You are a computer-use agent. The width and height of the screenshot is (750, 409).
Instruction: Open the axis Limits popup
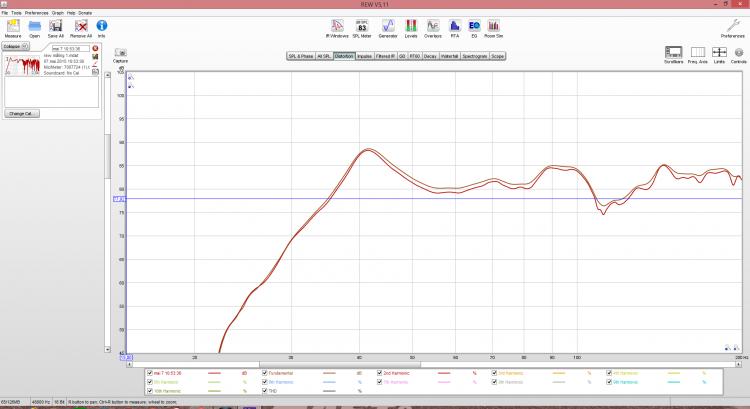719,54
